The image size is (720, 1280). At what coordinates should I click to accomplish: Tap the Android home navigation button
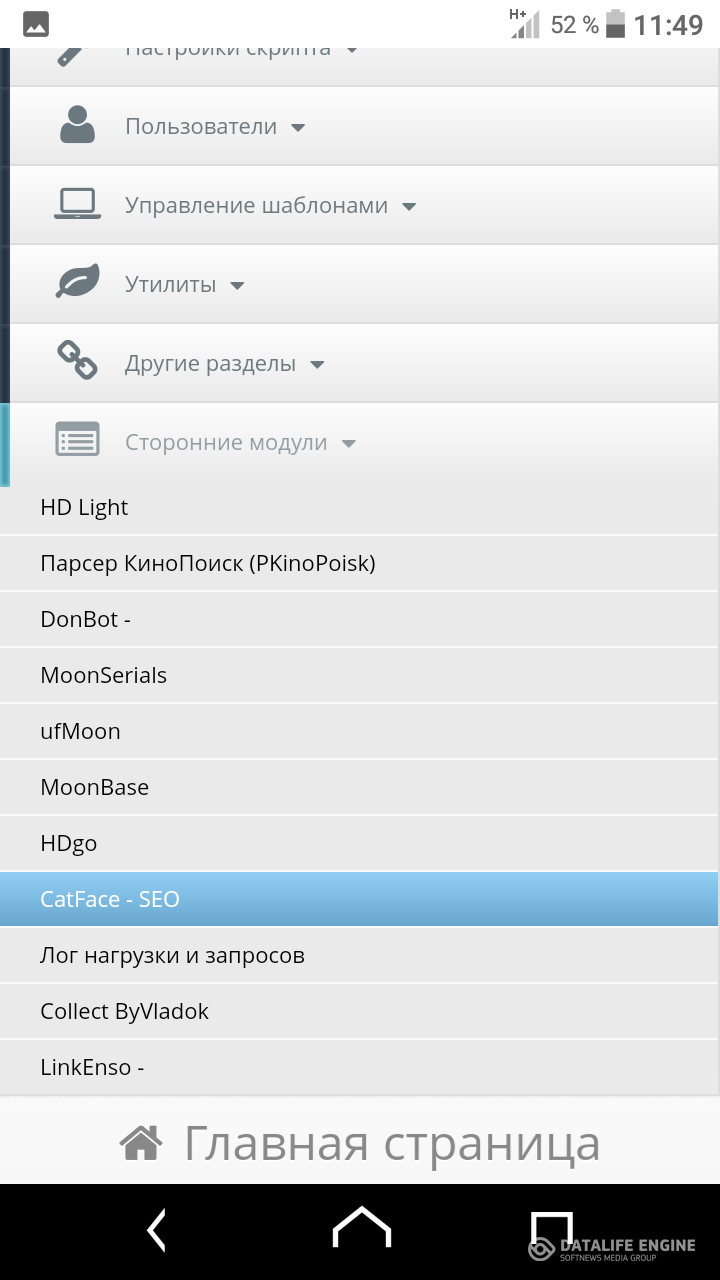pyautogui.click(x=361, y=1229)
